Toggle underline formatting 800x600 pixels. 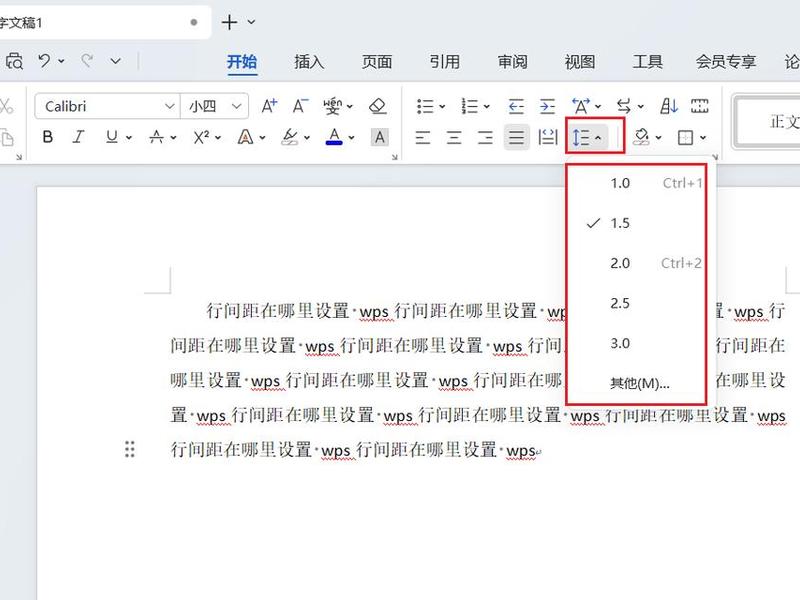tap(112, 137)
